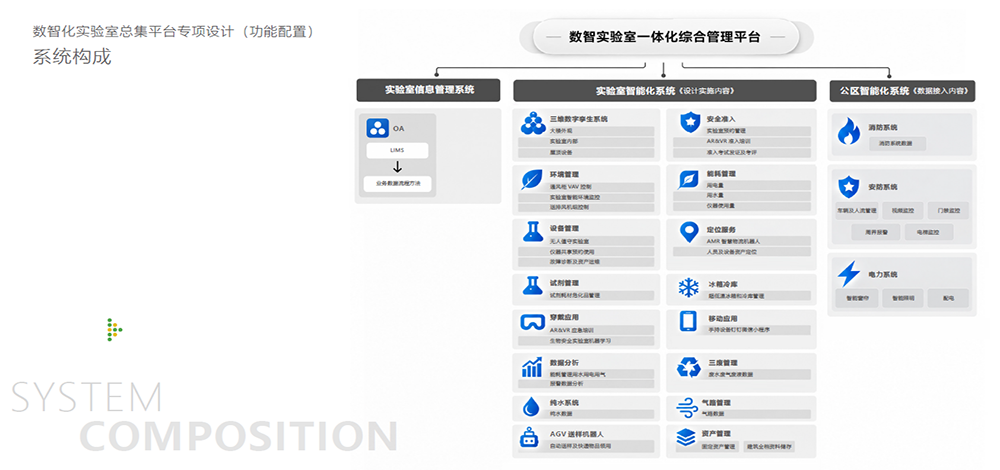Click the 智能窗帘 chip

coord(857,298)
